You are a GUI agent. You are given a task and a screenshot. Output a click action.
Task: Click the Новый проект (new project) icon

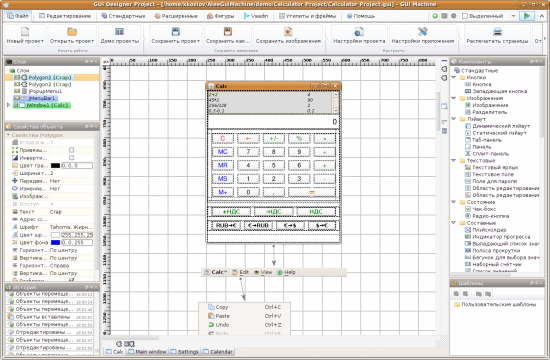pyautogui.click(x=25, y=32)
